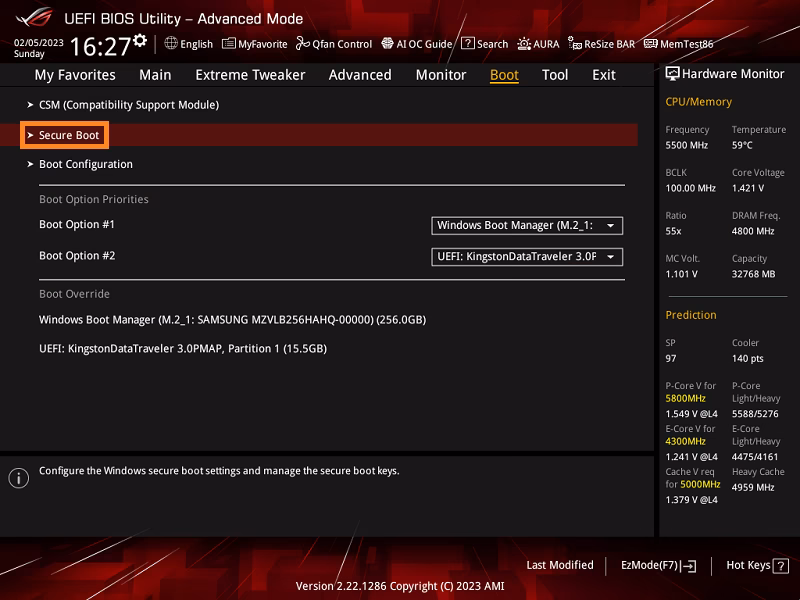This screenshot has height=600, width=800.
Task: Open the Secure Boot submenu
Action: point(319,135)
